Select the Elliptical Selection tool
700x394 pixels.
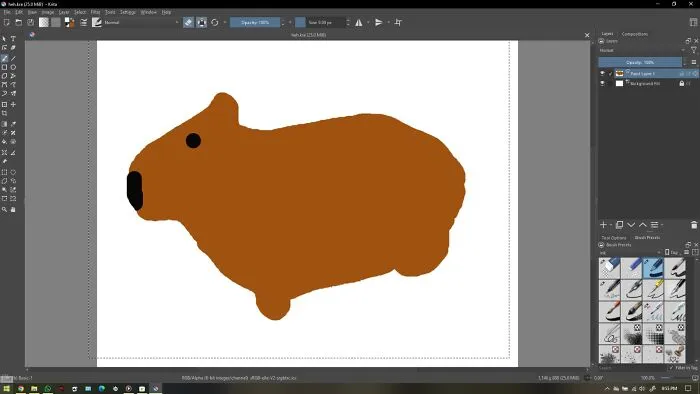pos(13,172)
